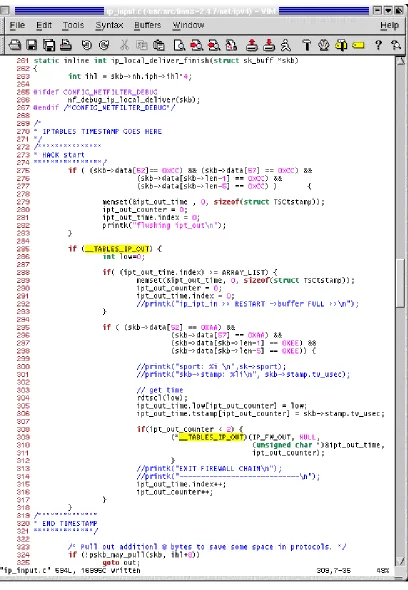Click the Redo toolbar icon
Viewport: 408px width, 590px height.
pyautogui.click(x=104, y=45)
